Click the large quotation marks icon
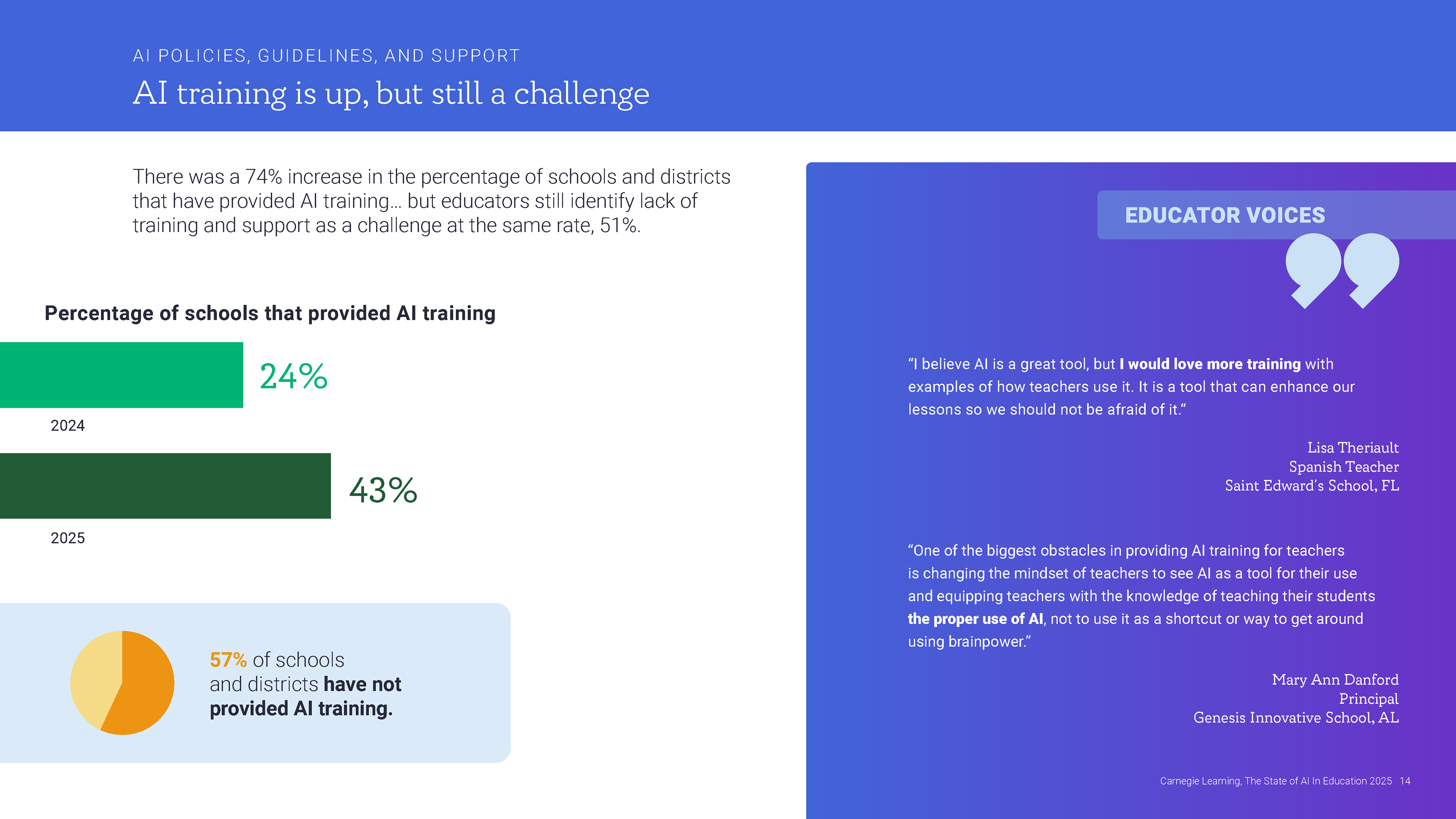 point(1342,271)
